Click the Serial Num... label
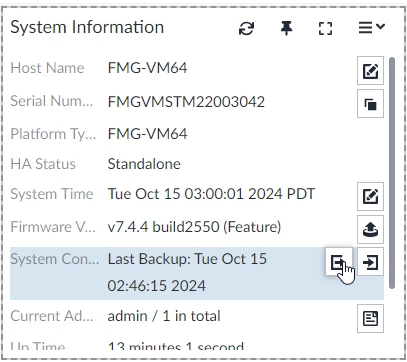 tap(52, 101)
